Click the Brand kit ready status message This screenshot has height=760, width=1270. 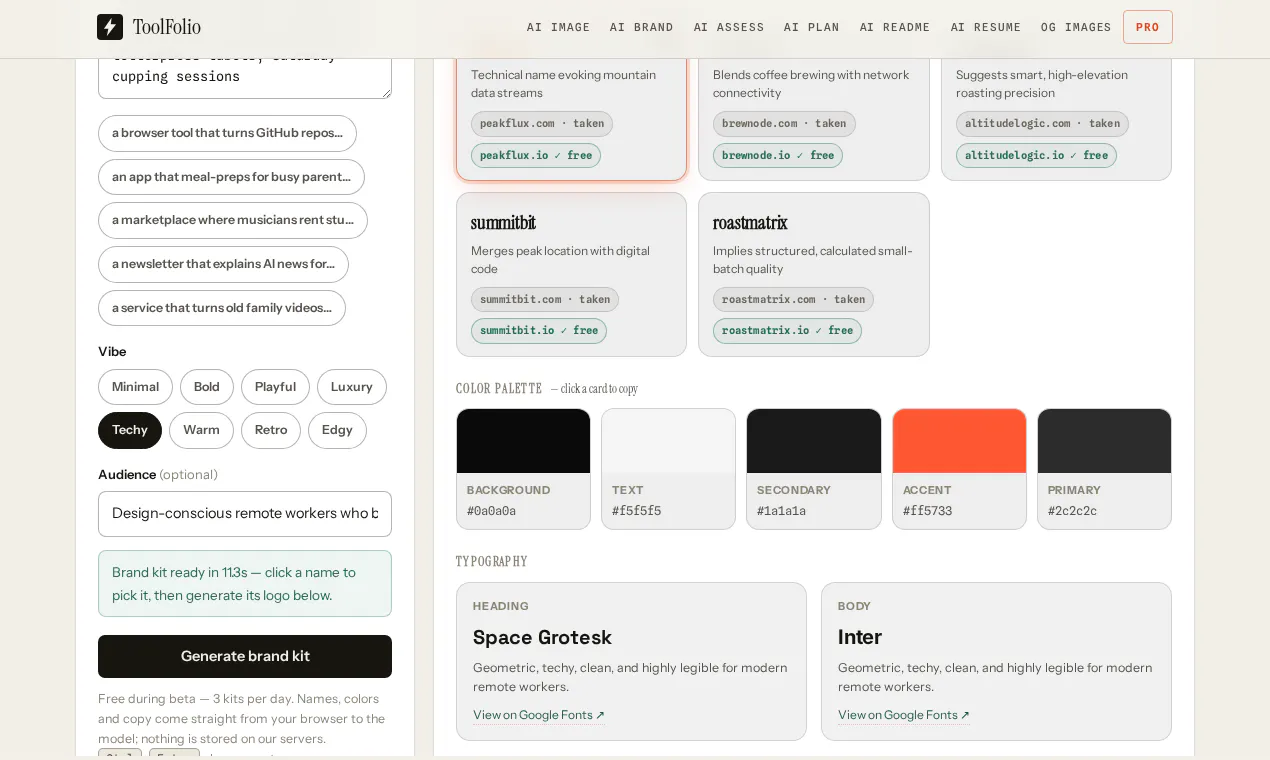(245, 584)
